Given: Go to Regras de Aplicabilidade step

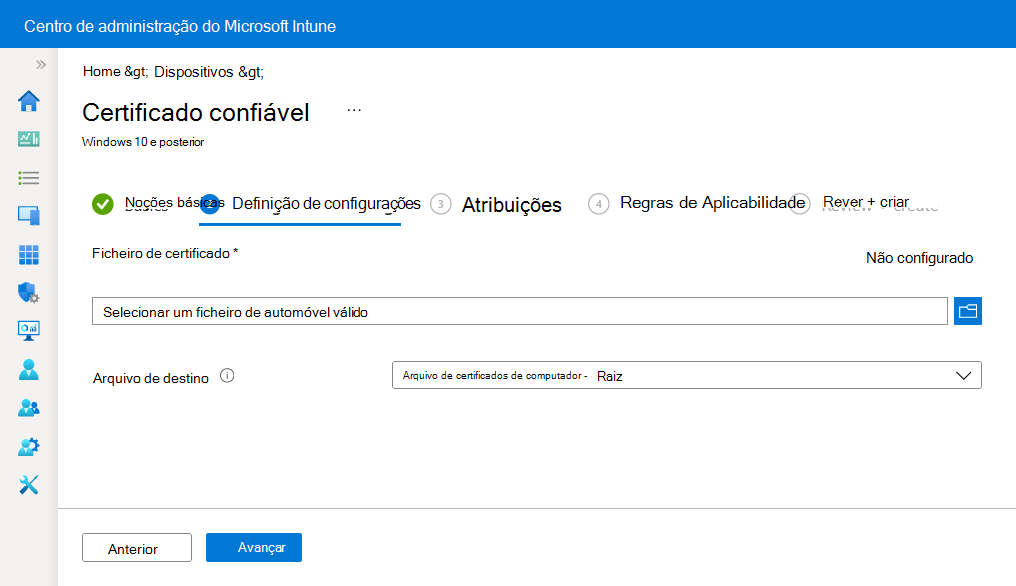Looking at the screenshot, I should tap(697, 204).
